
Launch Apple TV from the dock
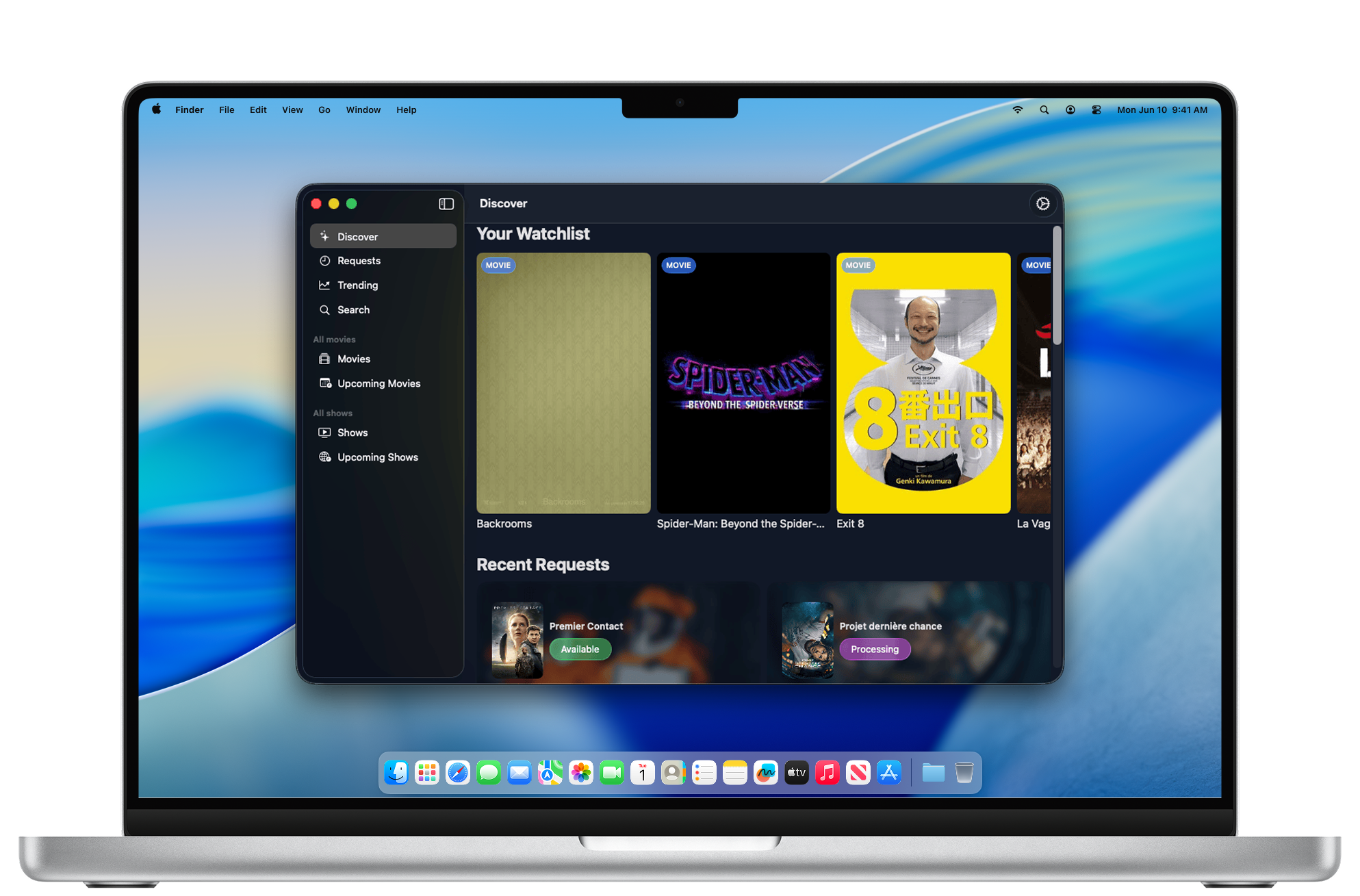tap(796, 773)
